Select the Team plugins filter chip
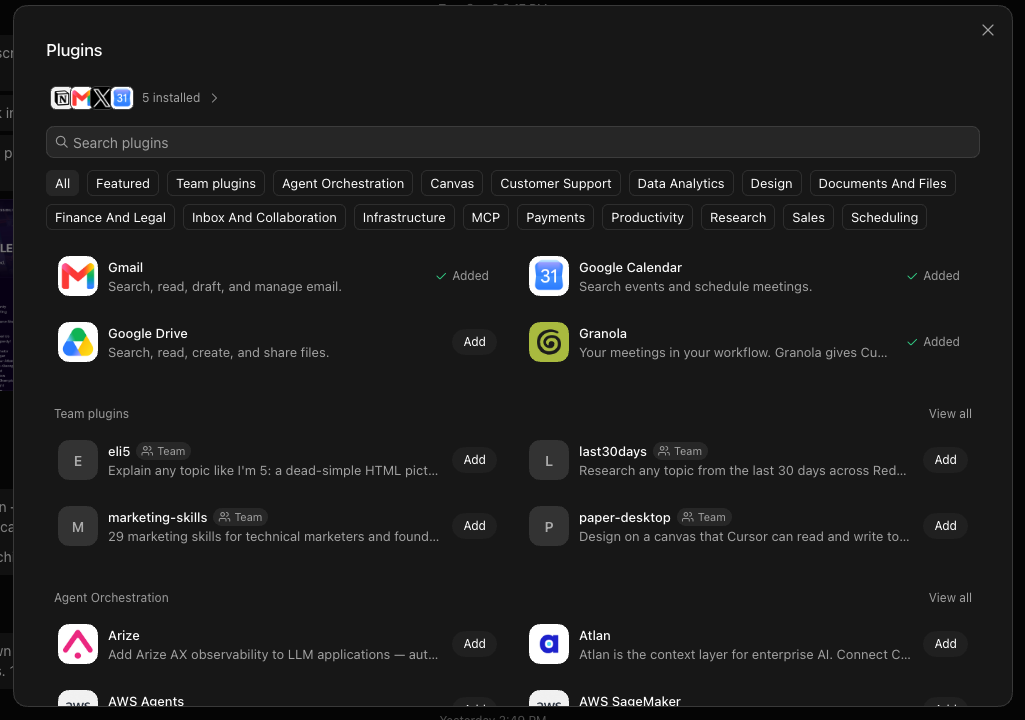The width and height of the screenshot is (1025, 720). 216,184
